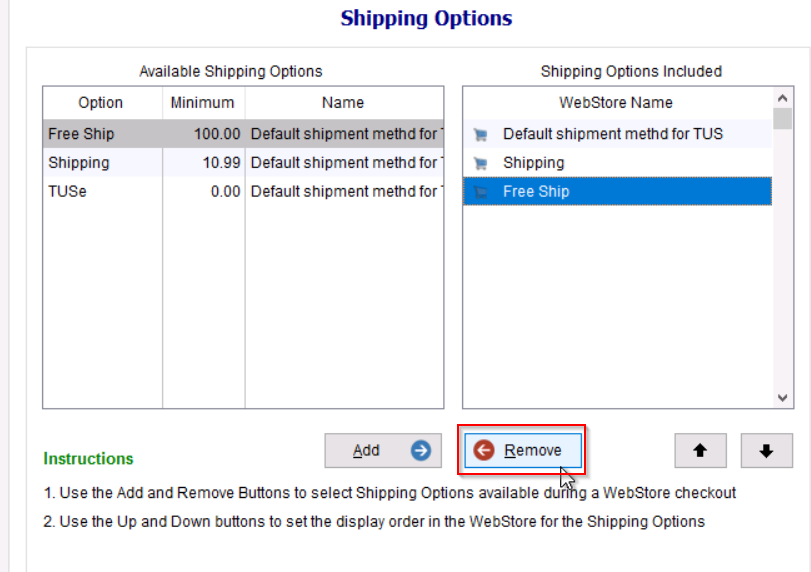Move selected option down with down arrow
Image resolution: width=811 pixels, height=572 pixels.
click(x=766, y=451)
